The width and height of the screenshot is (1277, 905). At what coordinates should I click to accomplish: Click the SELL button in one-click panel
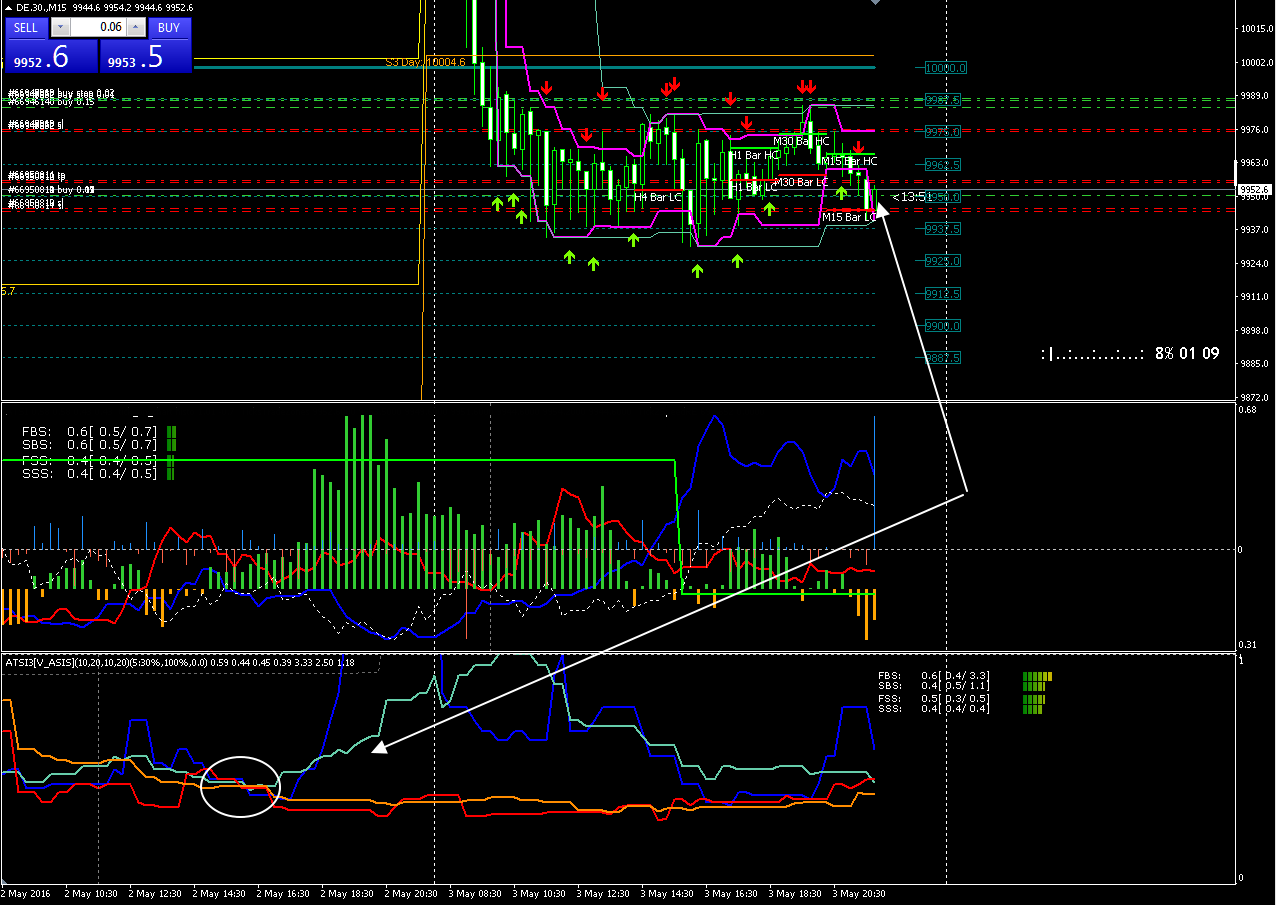[x=26, y=28]
